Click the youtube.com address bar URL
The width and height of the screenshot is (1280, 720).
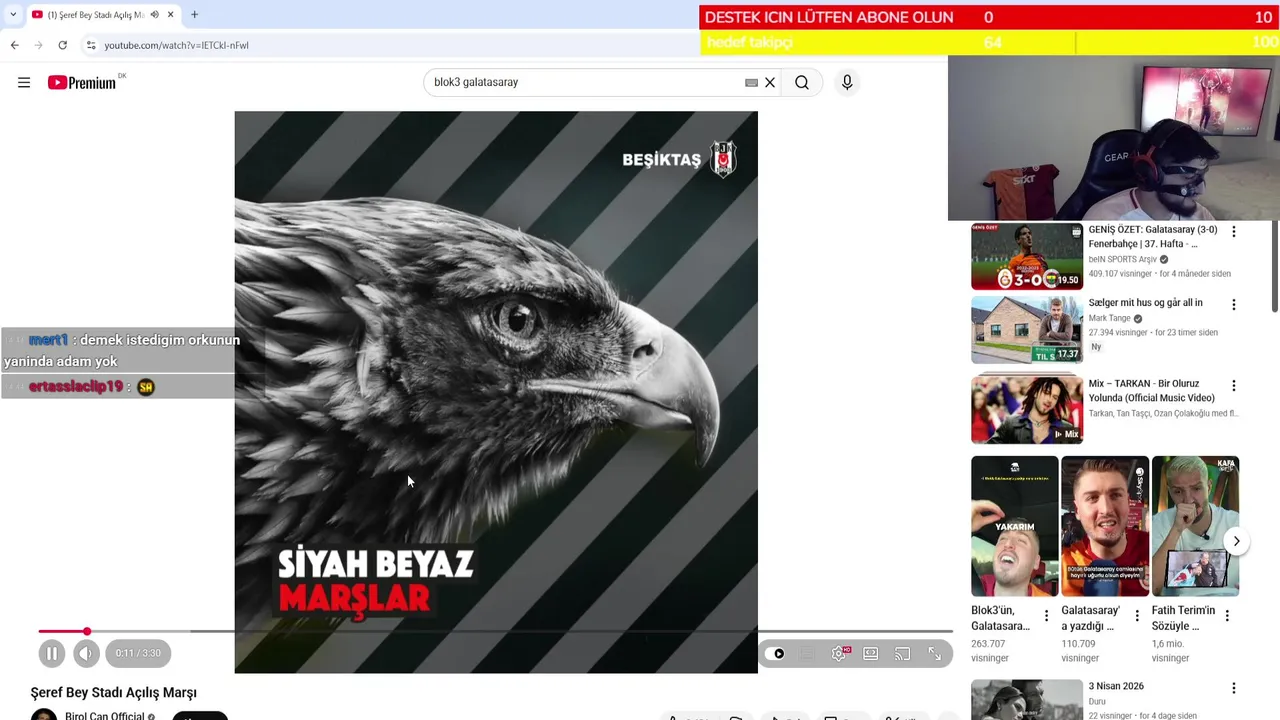pos(176,45)
